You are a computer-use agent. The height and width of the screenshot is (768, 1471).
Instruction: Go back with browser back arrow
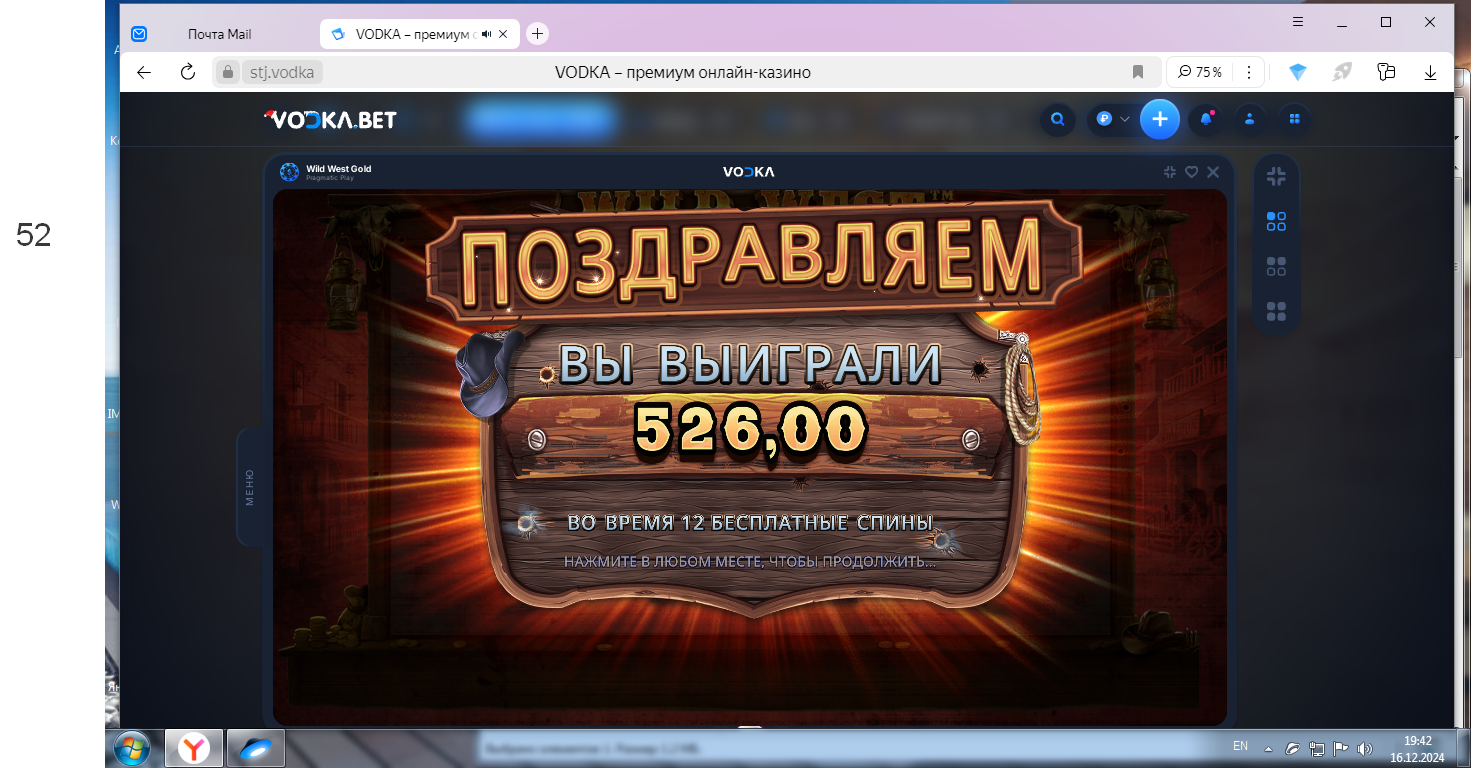point(144,72)
